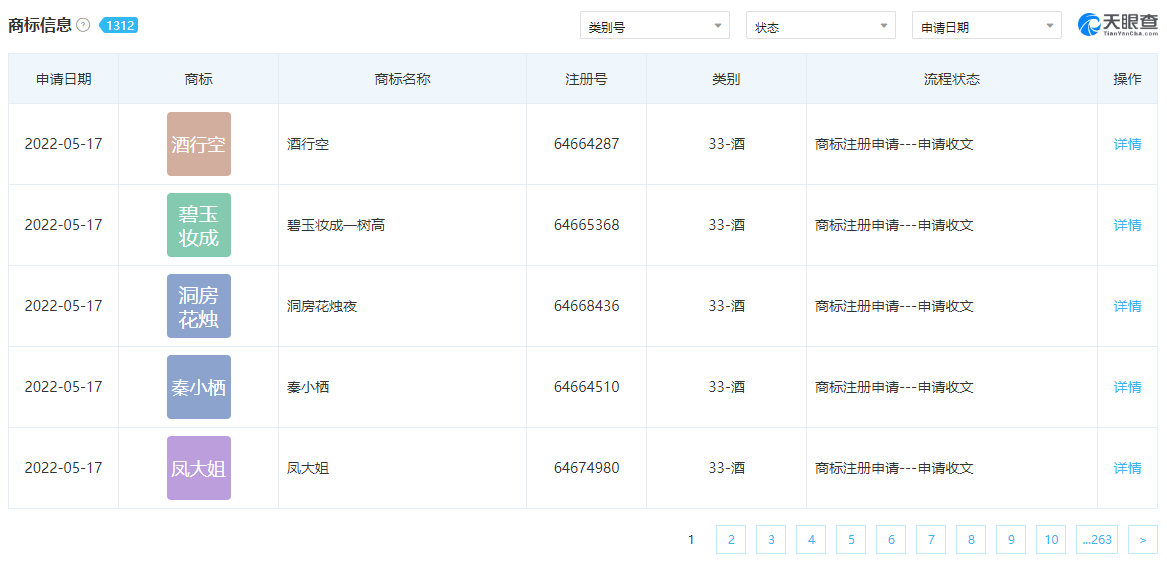The width and height of the screenshot is (1167, 563).
Task: Click the 1312 trademark count badge
Action: (x=119, y=25)
